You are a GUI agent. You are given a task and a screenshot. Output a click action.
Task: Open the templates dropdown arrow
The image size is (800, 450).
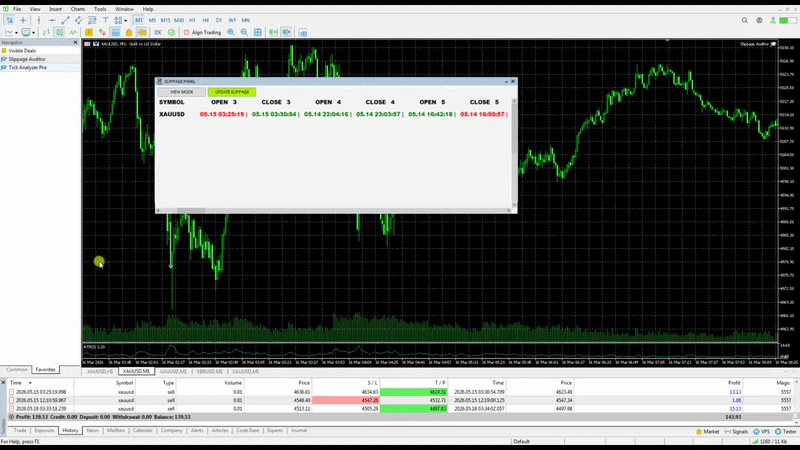(x=34, y=33)
